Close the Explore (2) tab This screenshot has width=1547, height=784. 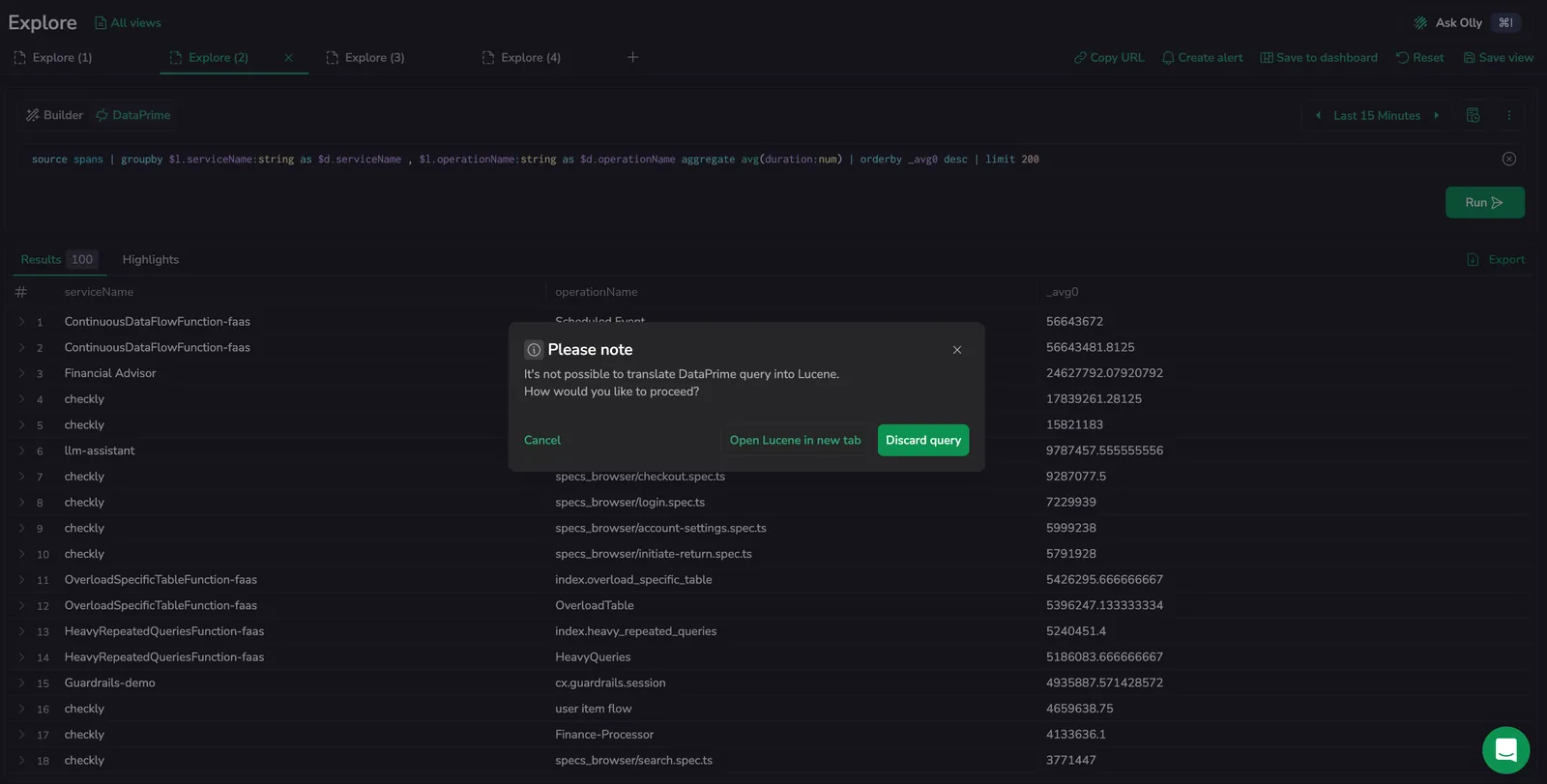click(x=288, y=58)
